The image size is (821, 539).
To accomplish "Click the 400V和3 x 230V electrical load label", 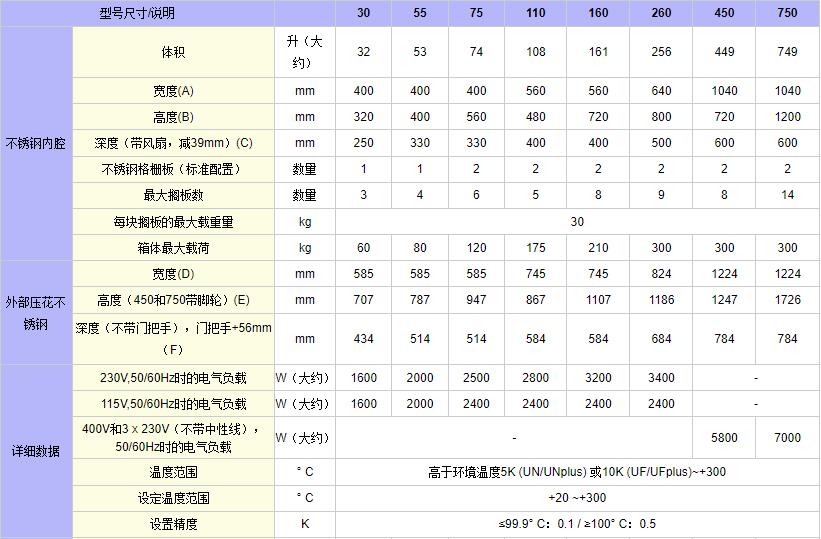I will 173,438.
